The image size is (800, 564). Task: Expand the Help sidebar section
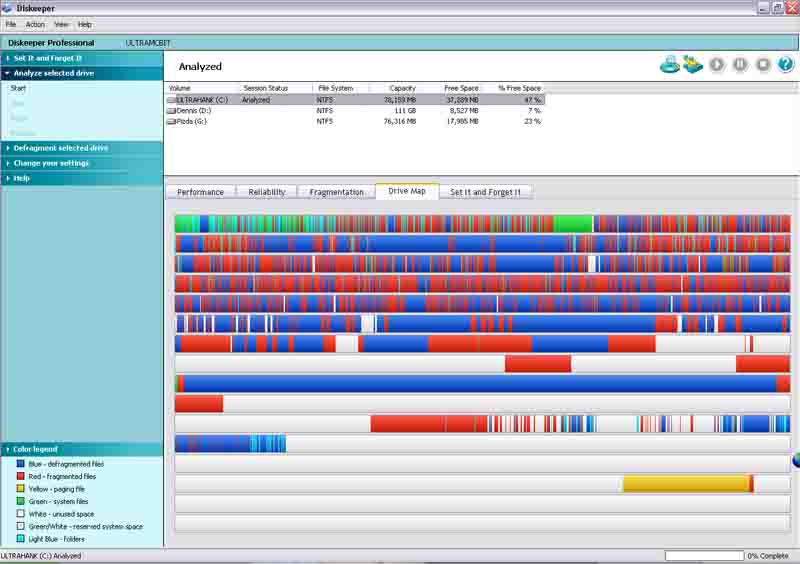tap(82, 179)
